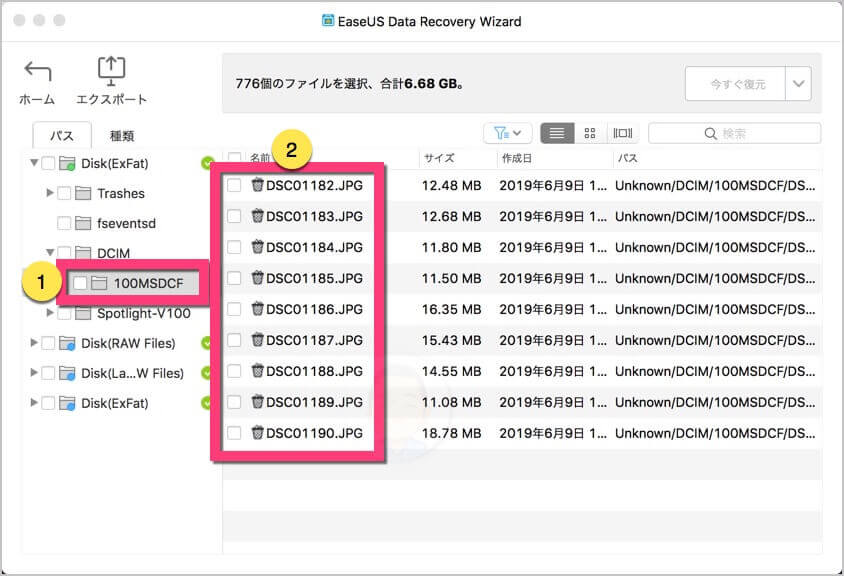Go back using the Home arrow icon

point(38,71)
